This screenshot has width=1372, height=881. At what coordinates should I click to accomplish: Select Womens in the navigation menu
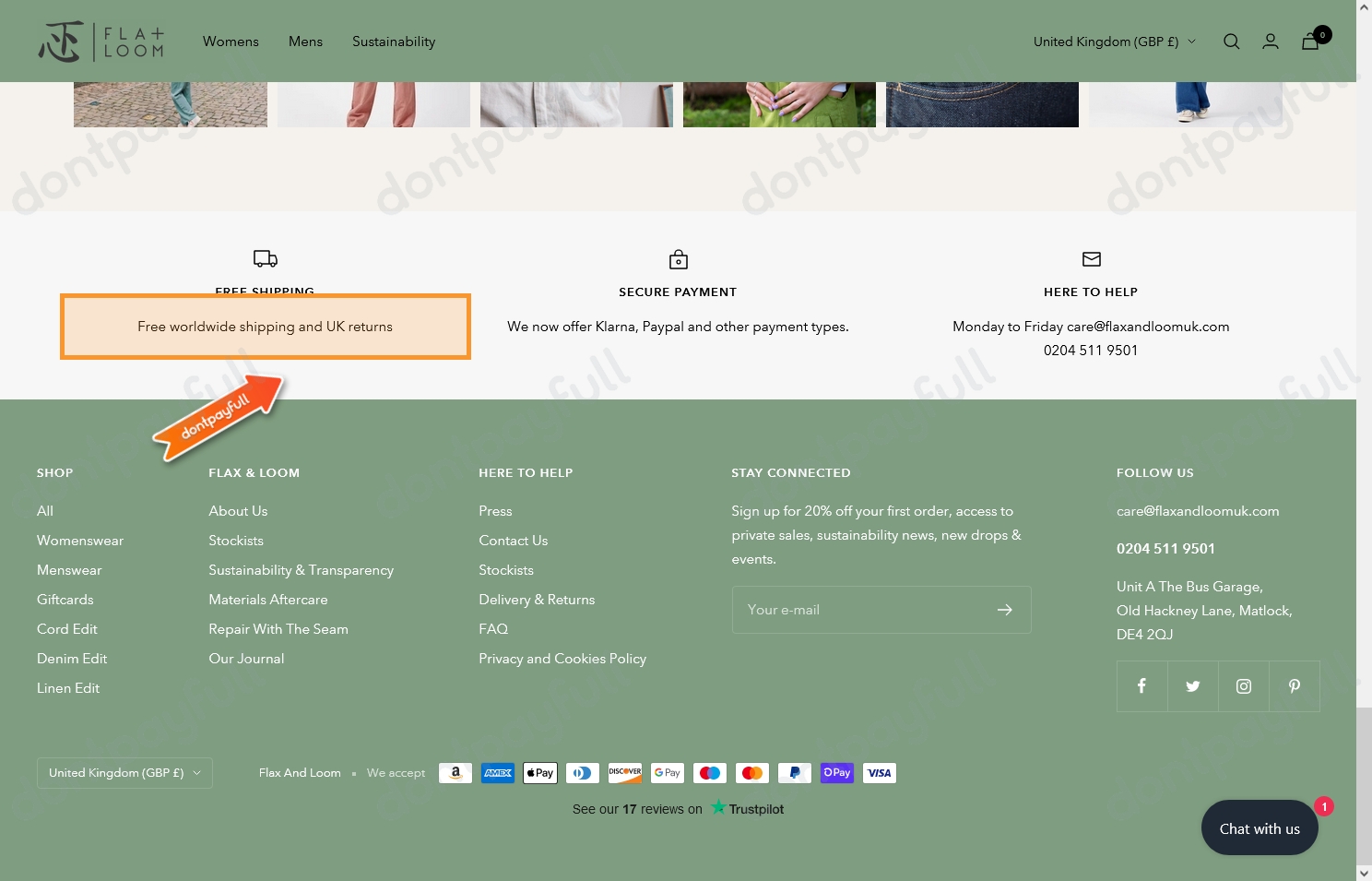(231, 42)
